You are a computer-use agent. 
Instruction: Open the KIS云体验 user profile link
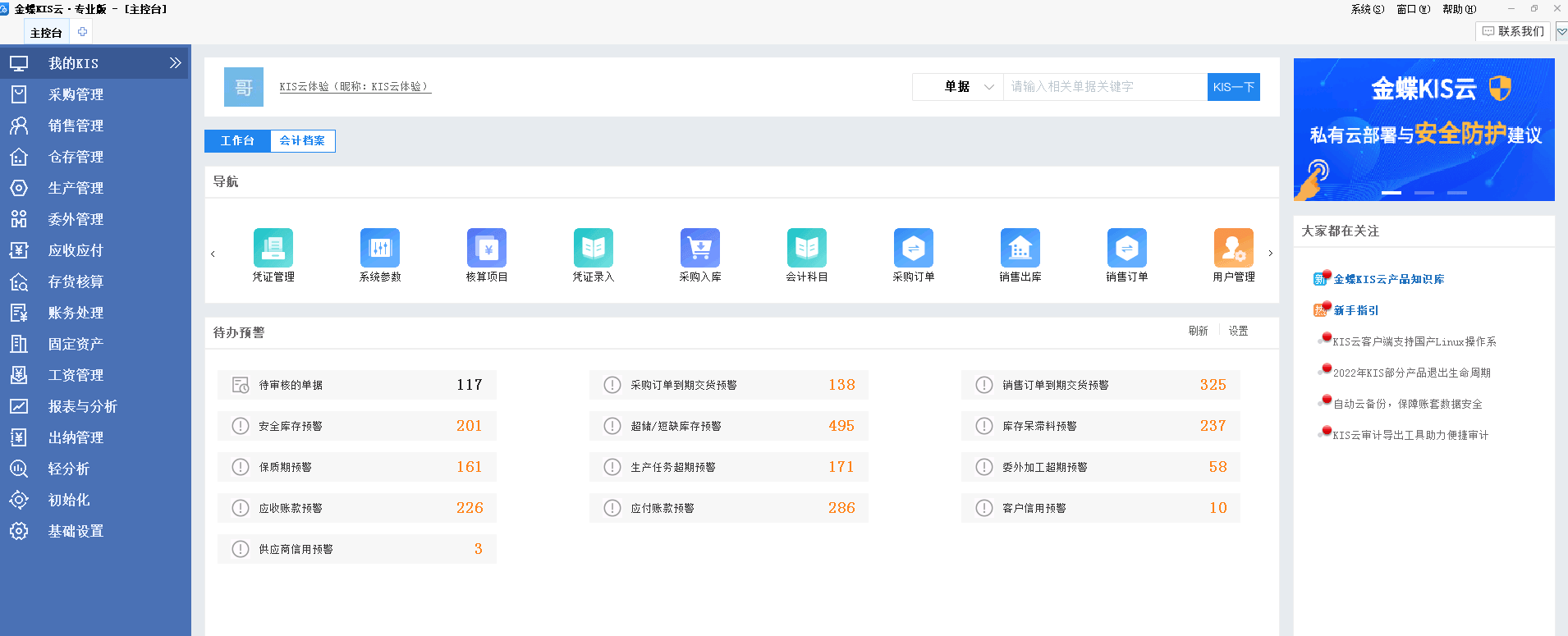(355, 87)
